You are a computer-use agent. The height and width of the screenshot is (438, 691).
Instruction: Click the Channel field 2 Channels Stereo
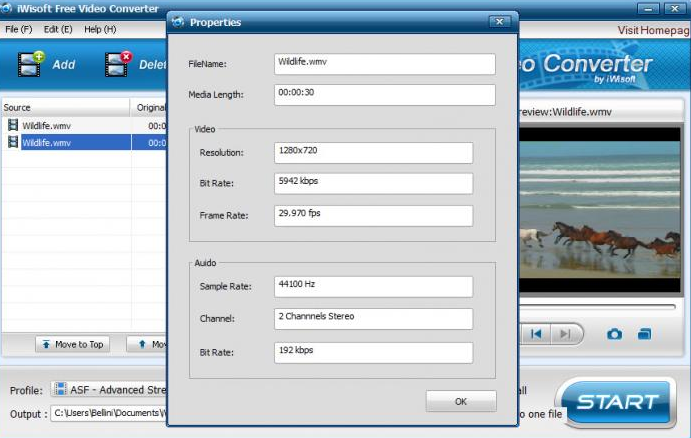click(x=374, y=319)
